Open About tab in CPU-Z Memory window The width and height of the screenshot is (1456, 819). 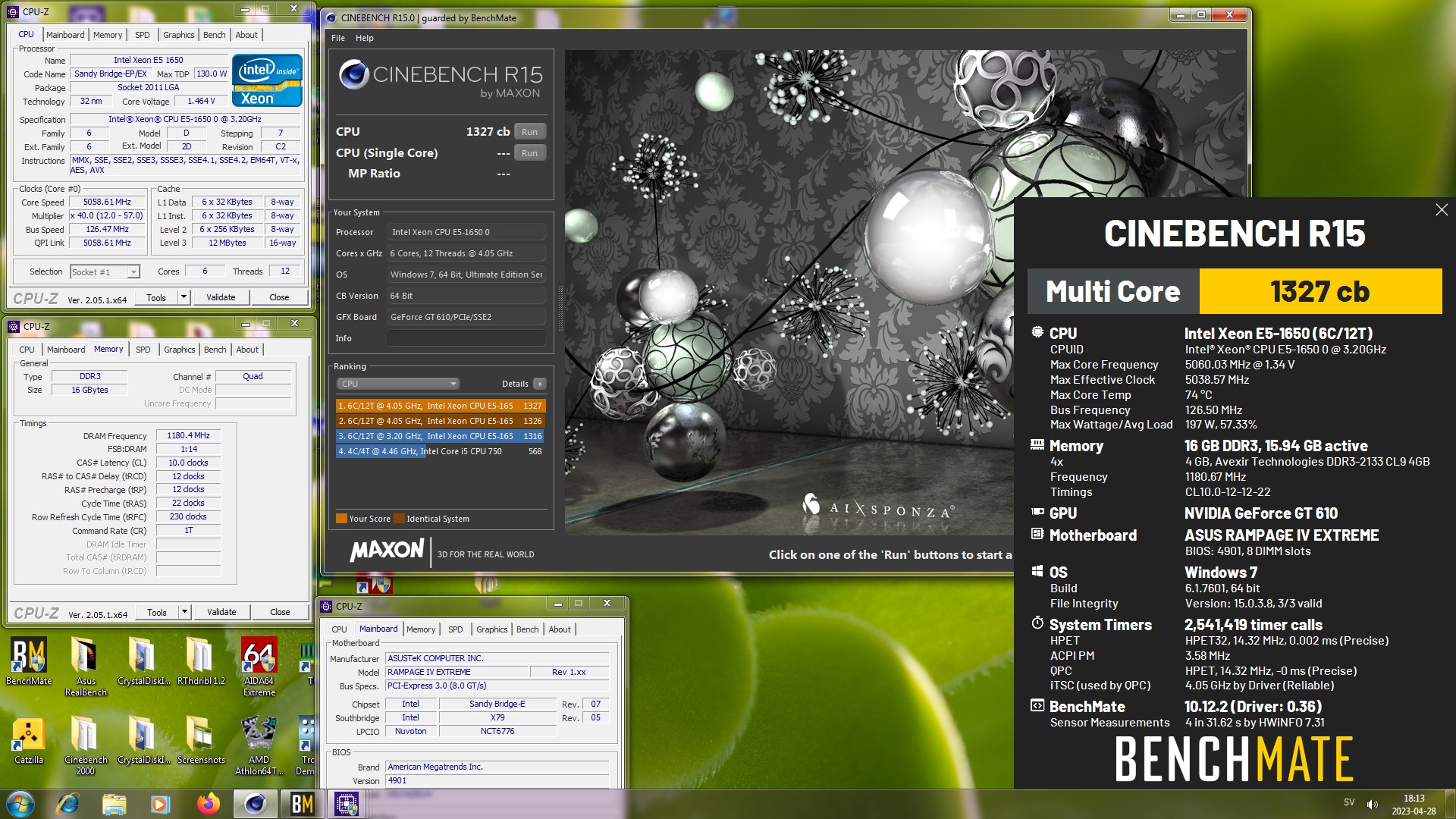[247, 350]
